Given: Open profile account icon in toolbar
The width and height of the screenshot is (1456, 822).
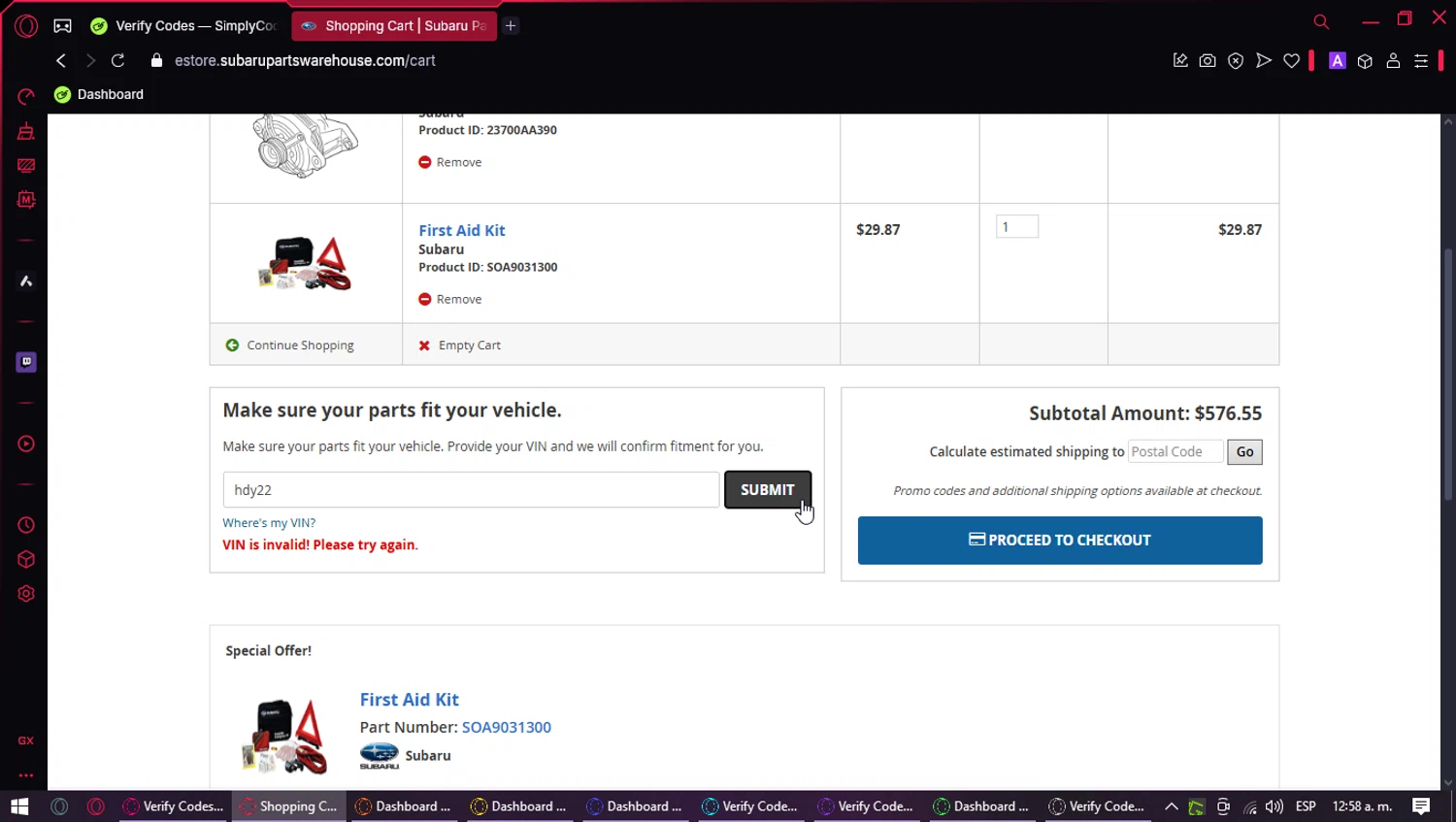Looking at the screenshot, I should coord(1393,60).
